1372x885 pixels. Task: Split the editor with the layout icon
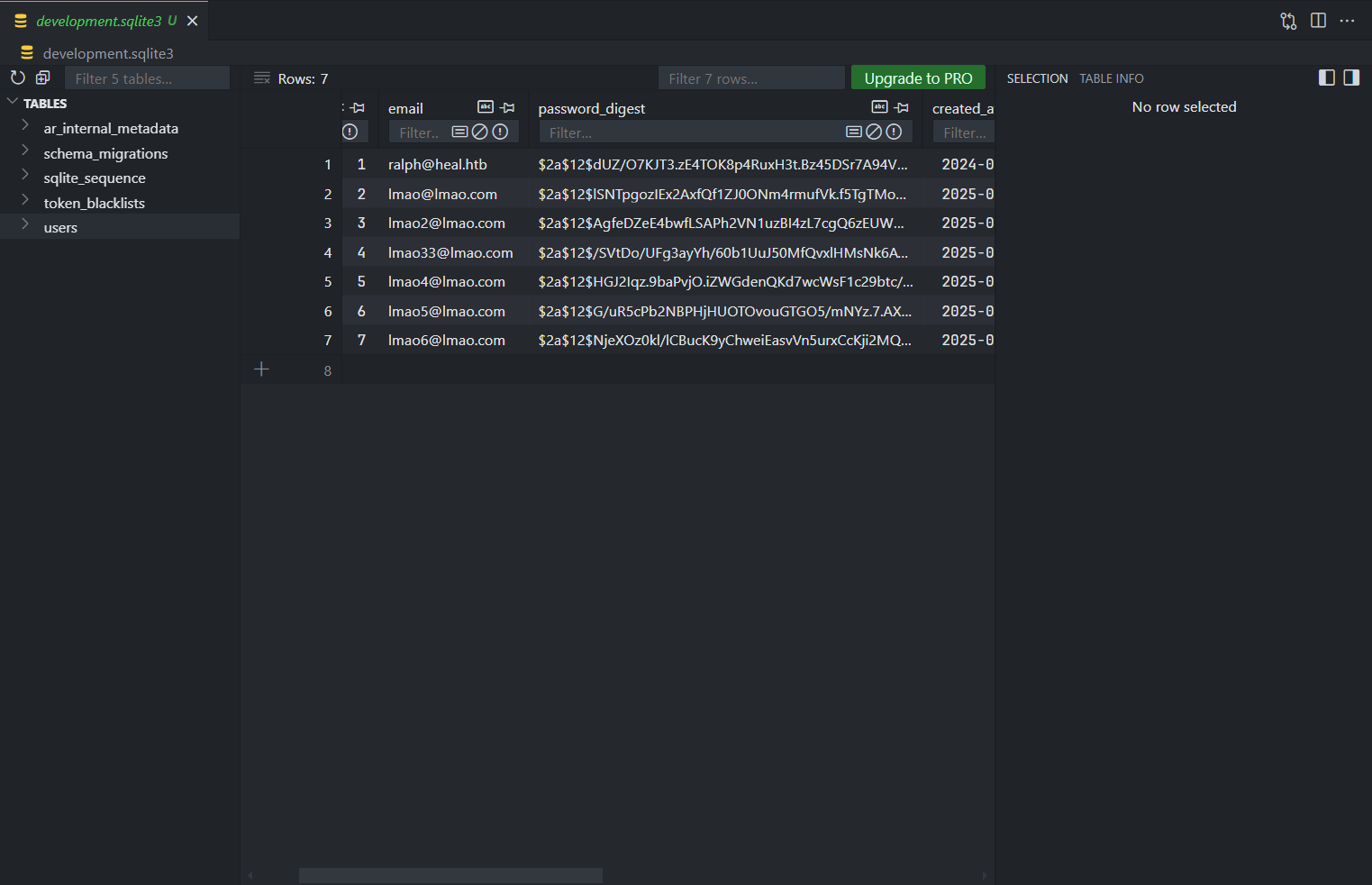click(x=1318, y=21)
